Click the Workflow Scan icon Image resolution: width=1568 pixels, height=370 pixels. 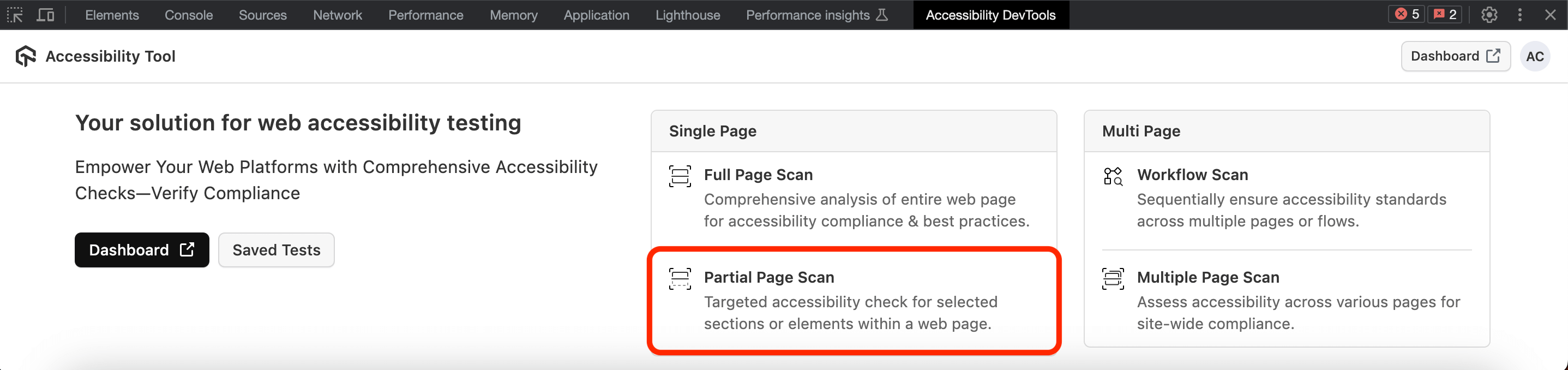[1113, 176]
